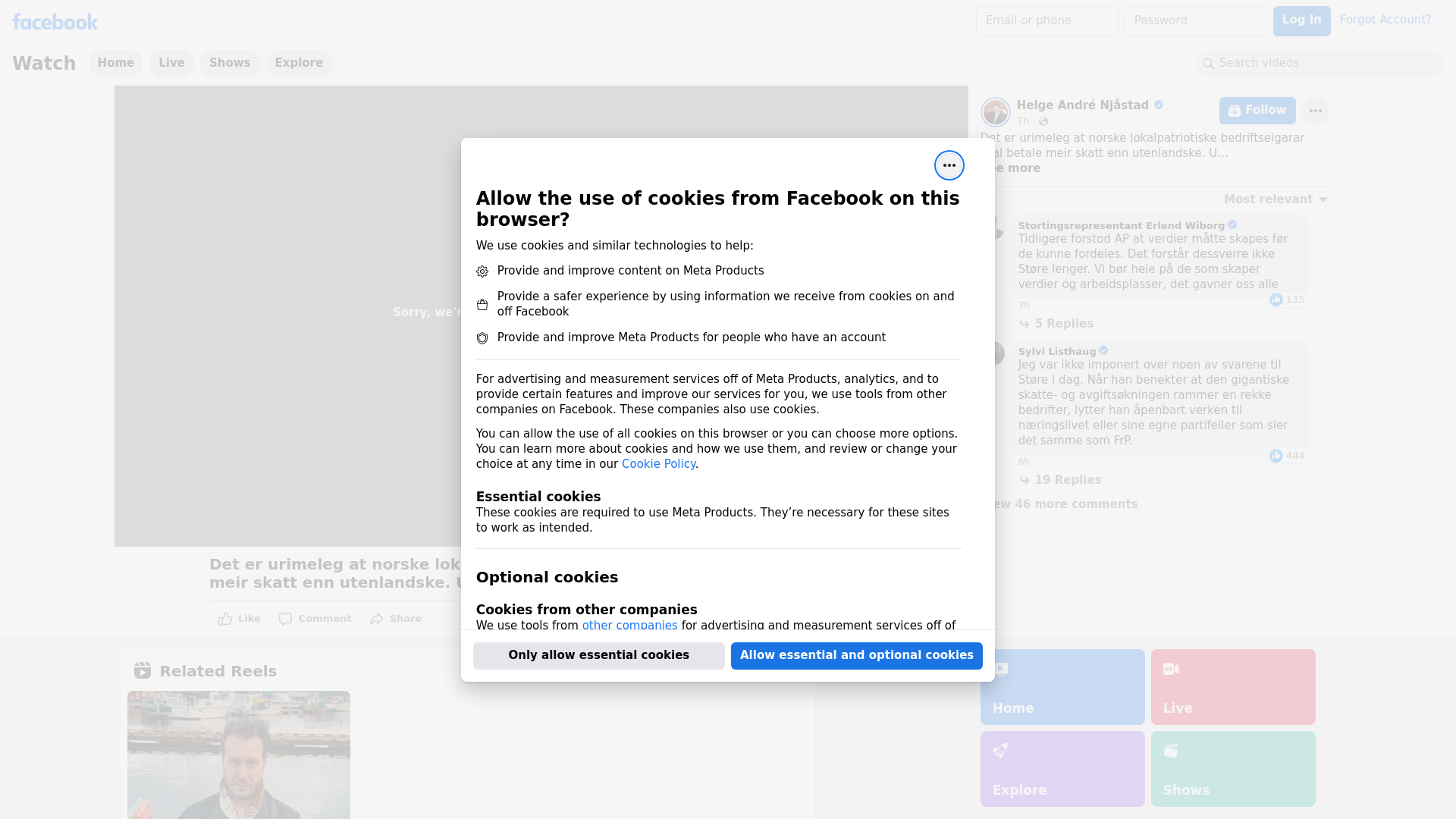This screenshot has width=1456, height=819.
Task: Share the video
Action: coord(395,619)
